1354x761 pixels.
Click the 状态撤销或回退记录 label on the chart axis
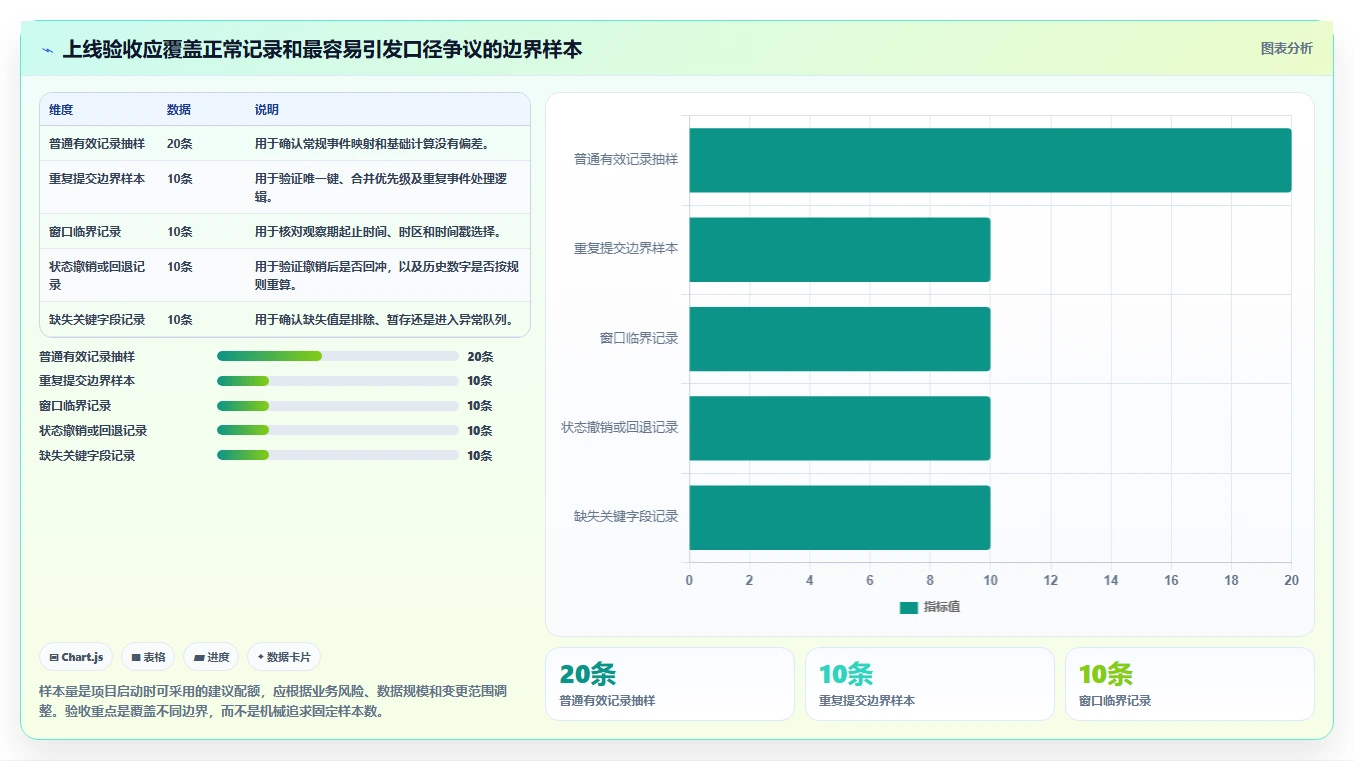[x=620, y=427]
